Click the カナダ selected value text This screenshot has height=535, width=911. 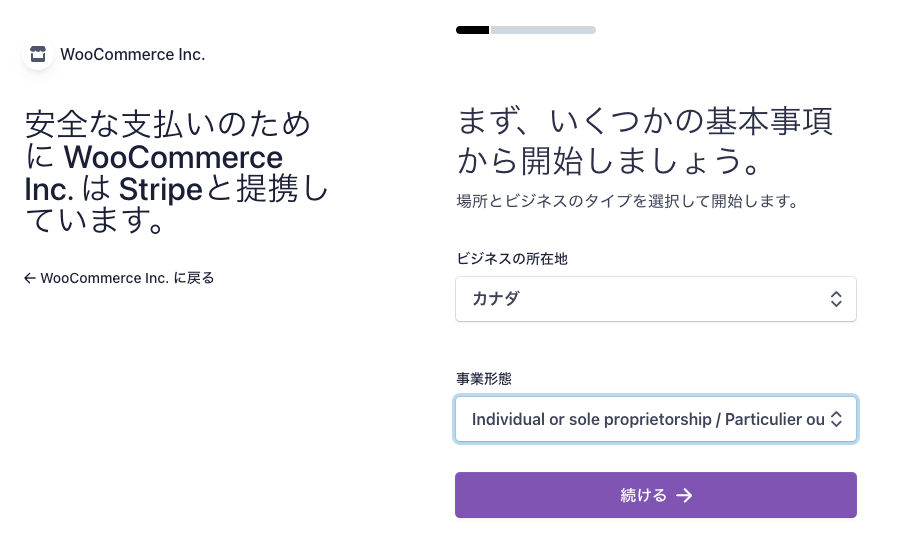point(496,299)
